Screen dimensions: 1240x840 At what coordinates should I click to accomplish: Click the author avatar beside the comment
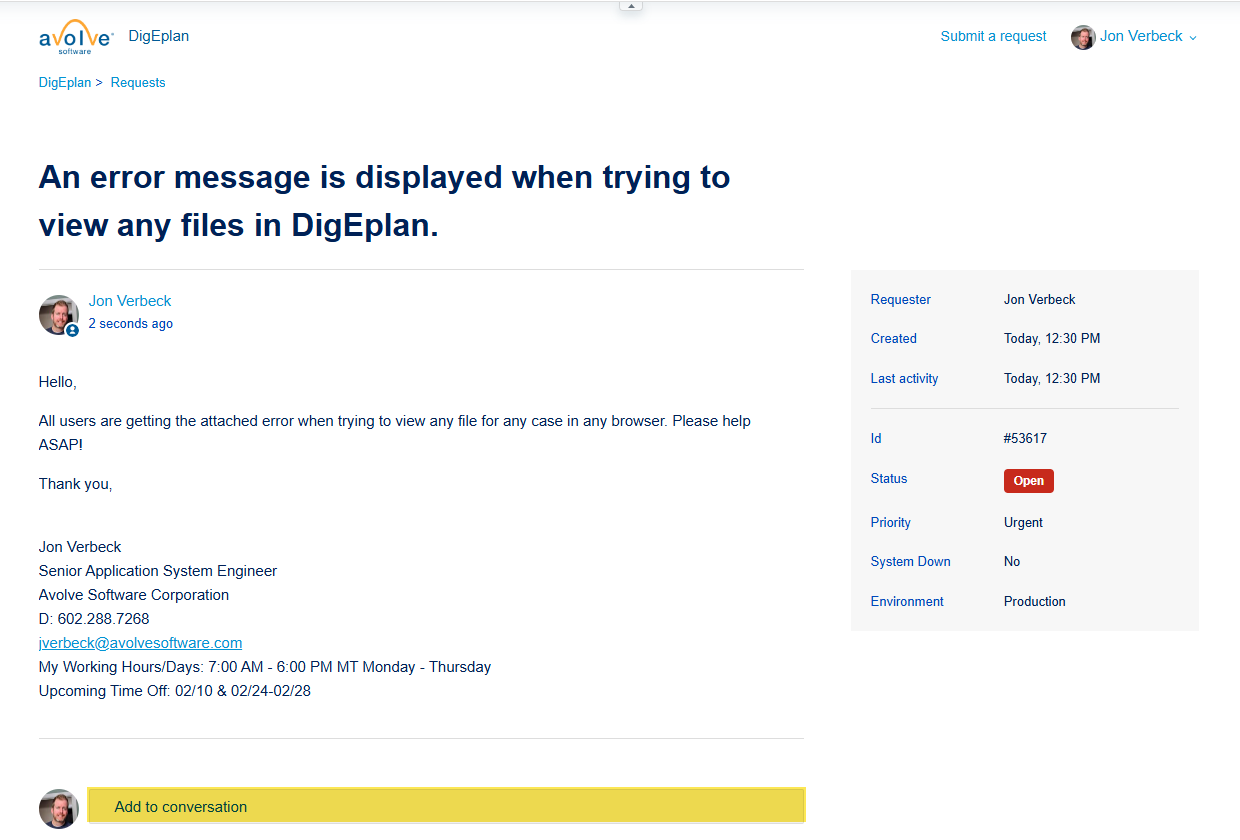point(58,315)
